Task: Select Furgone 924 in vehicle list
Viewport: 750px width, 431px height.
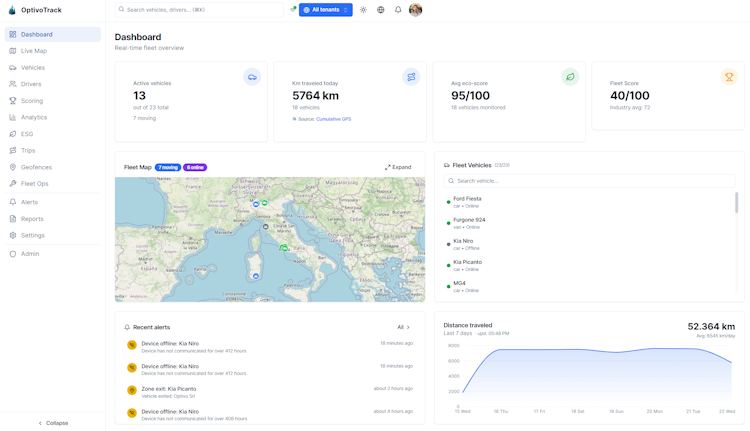Action: (x=589, y=223)
